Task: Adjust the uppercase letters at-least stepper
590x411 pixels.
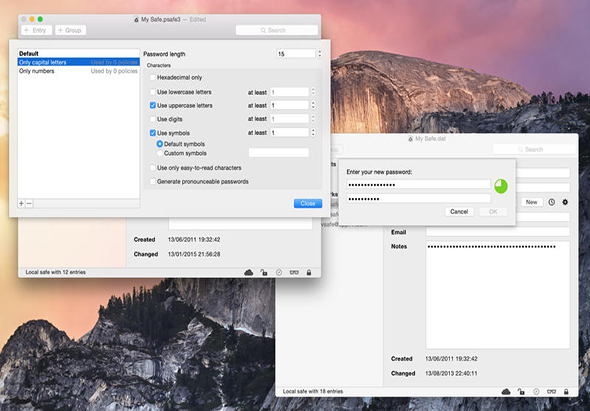Action: pyautogui.click(x=313, y=105)
